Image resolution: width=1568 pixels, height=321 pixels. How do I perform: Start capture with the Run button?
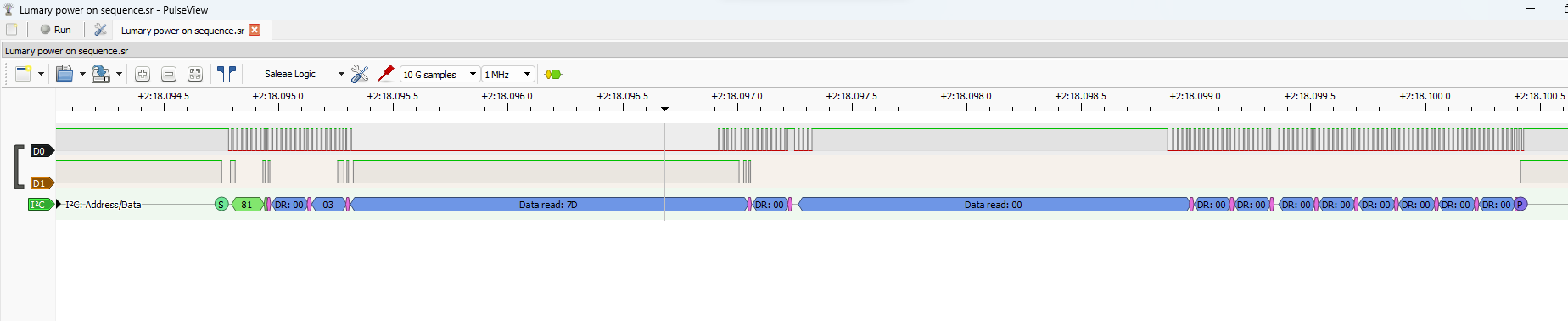coord(56,30)
